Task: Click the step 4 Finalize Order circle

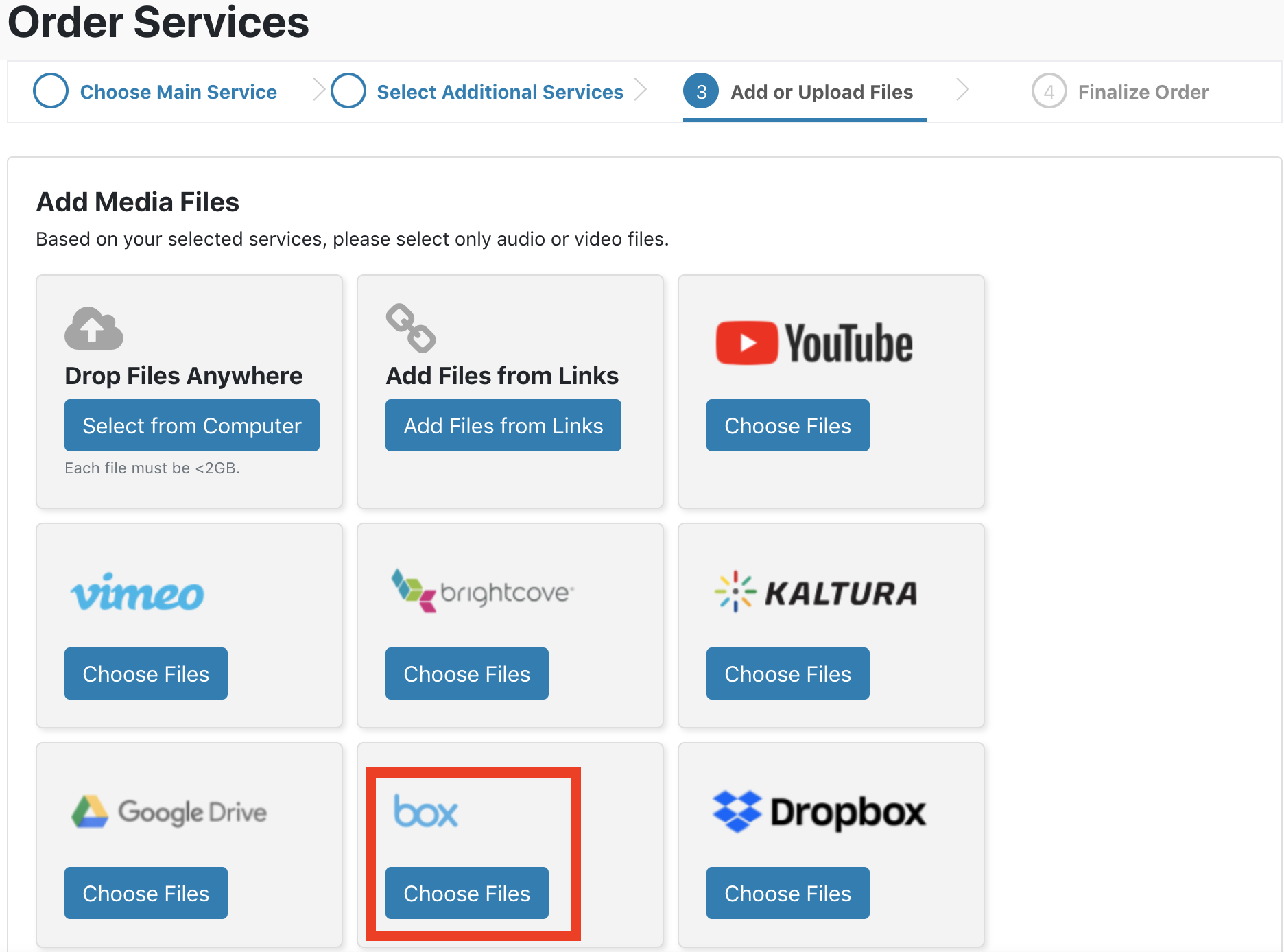Action: click(1049, 91)
